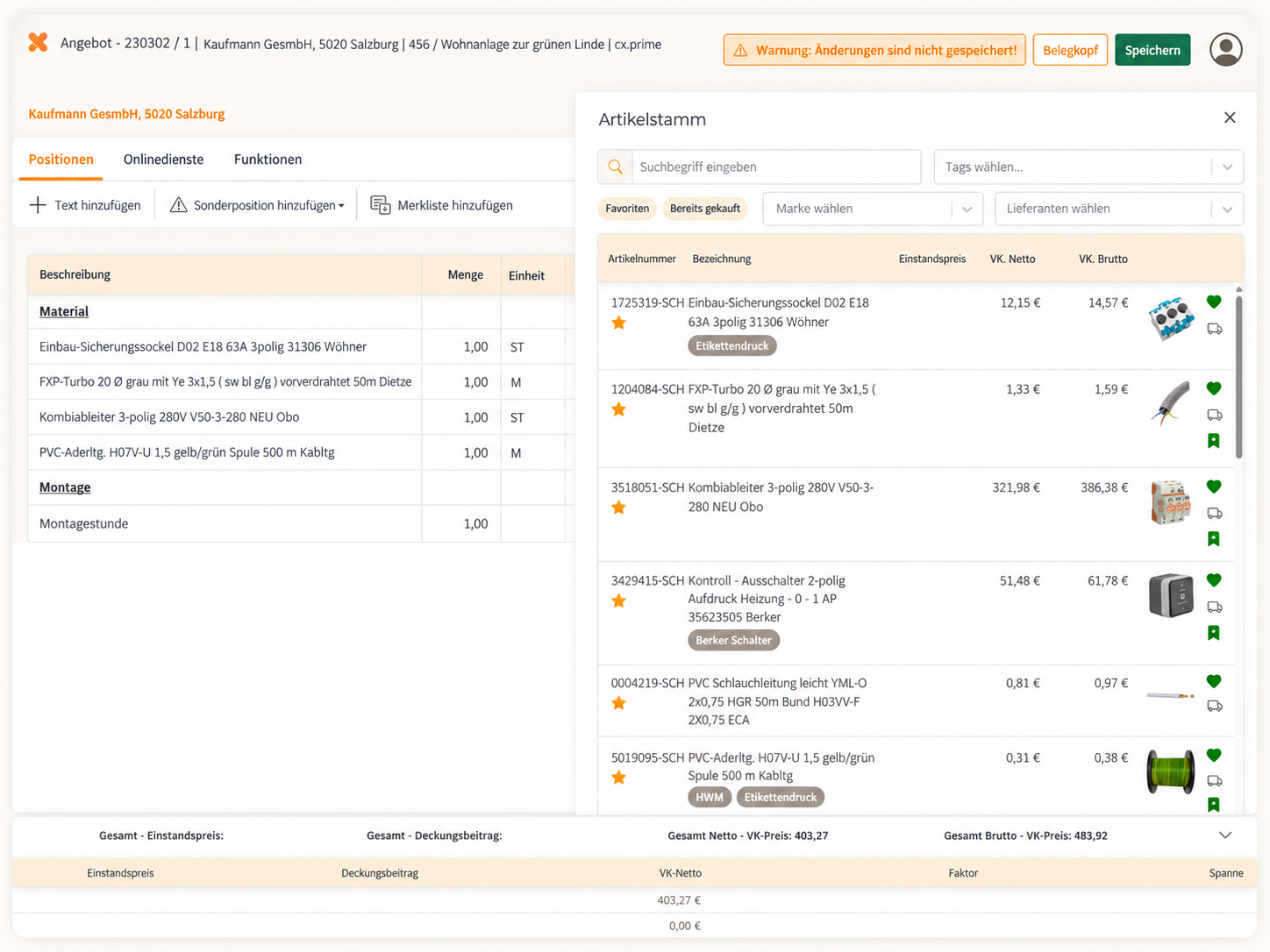Click the Artikelstamm list scrollbar

[x=1238, y=377]
